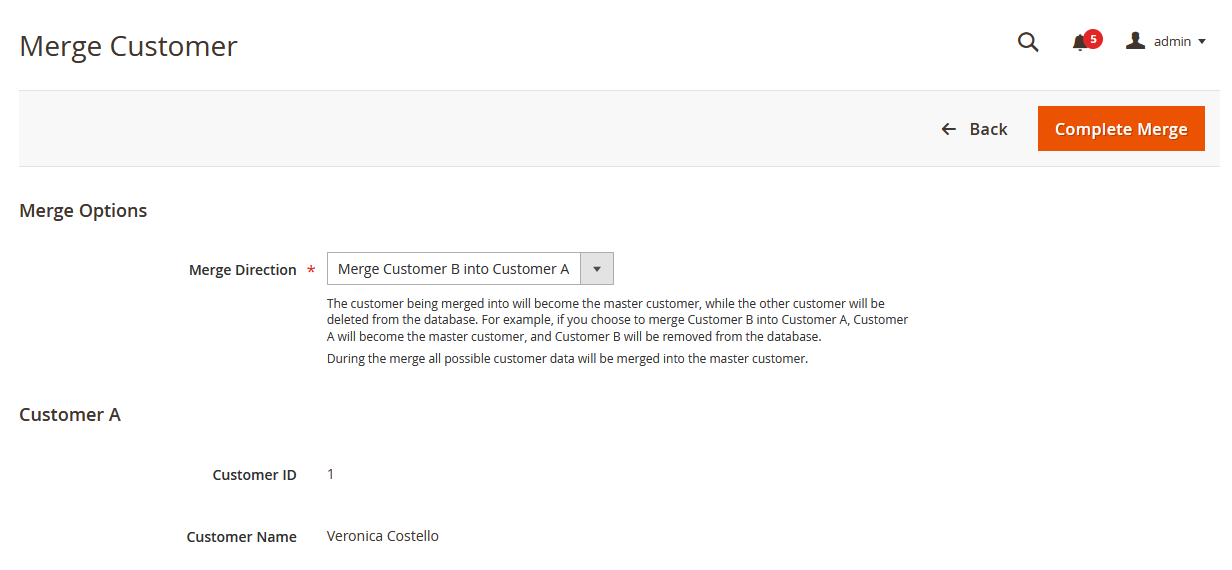Image resolution: width=1232 pixels, height=570 pixels.
Task: Click the left arrow beside Back
Action: click(x=949, y=129)
